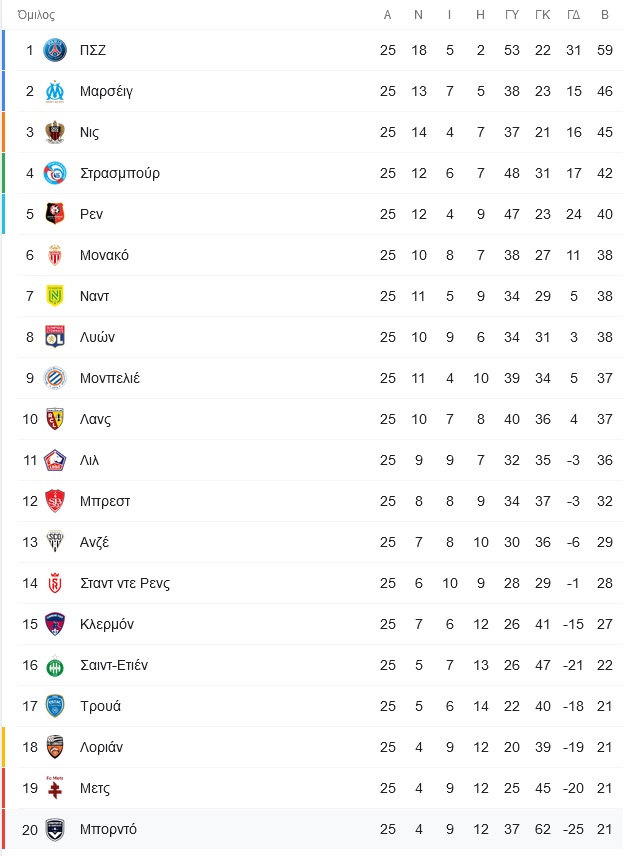The width and height of the screenshot is (625, 856).
Task: Open the Μονπελιέ team crest
Action: 55,378
